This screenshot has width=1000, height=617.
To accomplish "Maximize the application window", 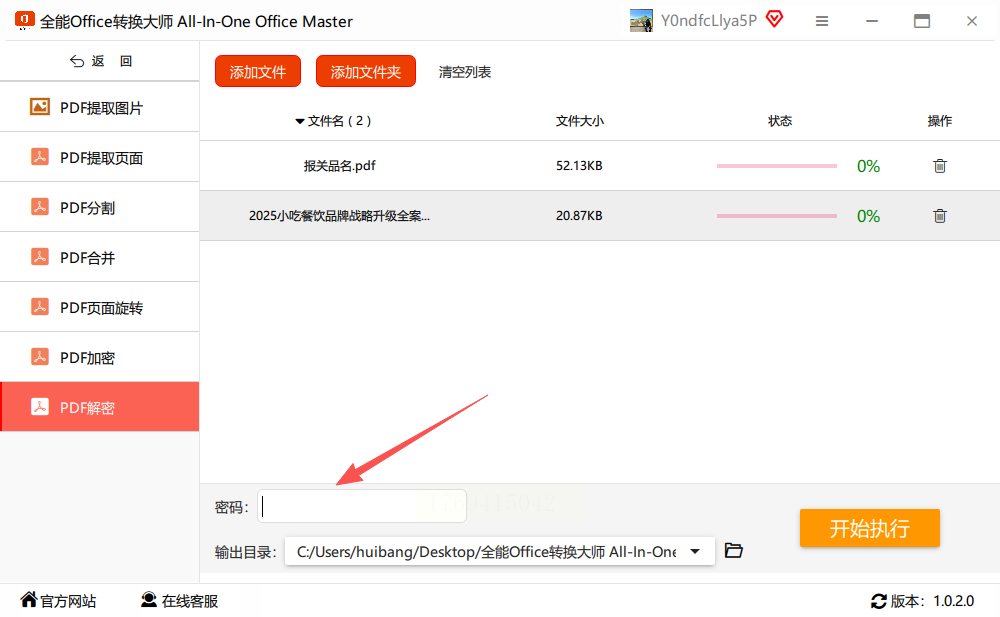I will (x=922, y=21).
